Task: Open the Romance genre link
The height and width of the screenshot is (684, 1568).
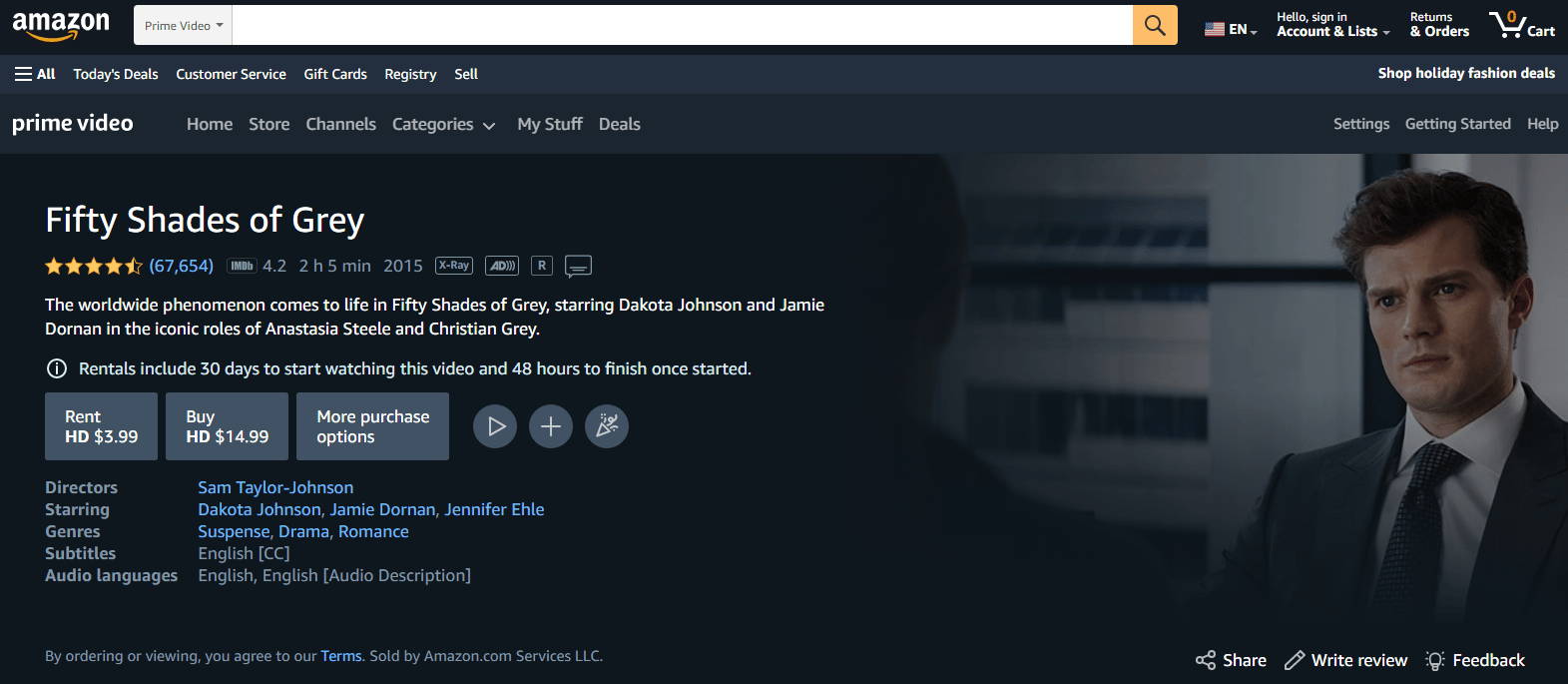Action: (x=373, y=531)
